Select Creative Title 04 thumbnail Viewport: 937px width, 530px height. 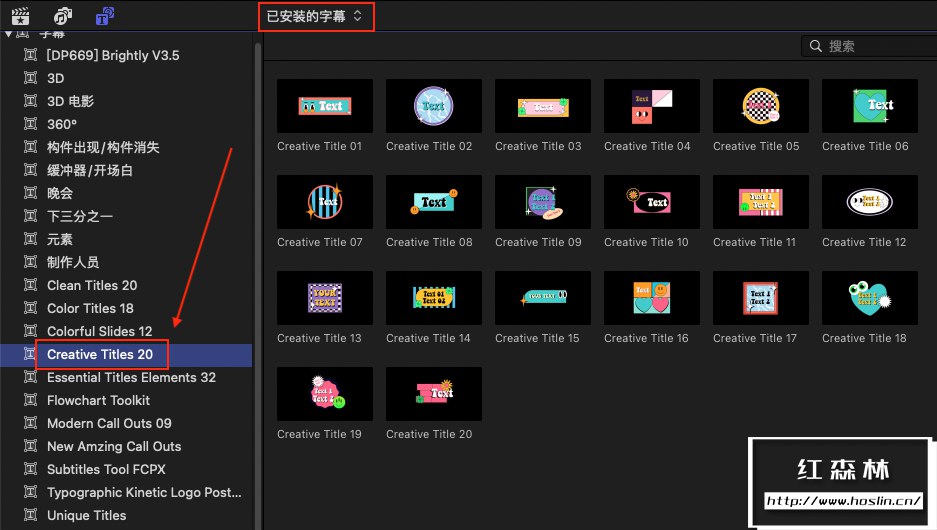click(652, 106)
